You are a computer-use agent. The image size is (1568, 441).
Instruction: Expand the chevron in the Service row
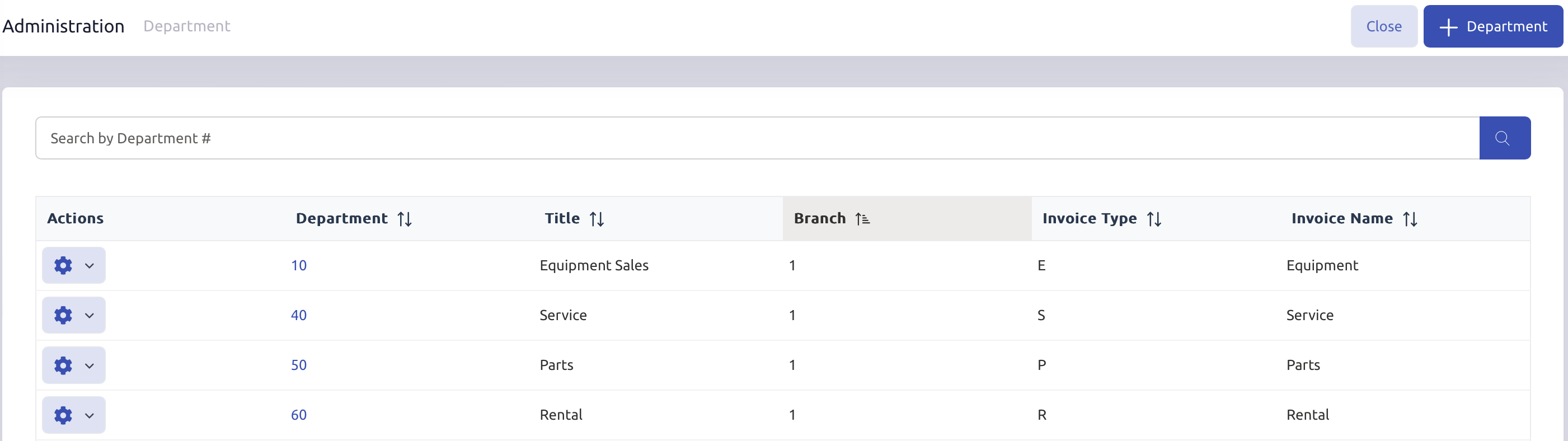tap(90, 316)
